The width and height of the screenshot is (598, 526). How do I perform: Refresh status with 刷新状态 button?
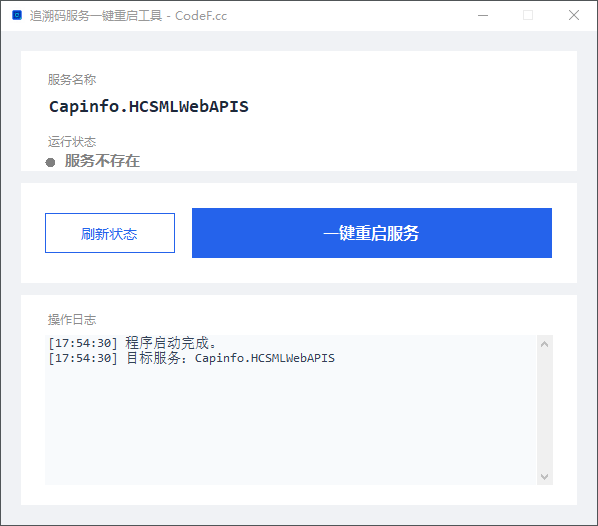[110, 233]
